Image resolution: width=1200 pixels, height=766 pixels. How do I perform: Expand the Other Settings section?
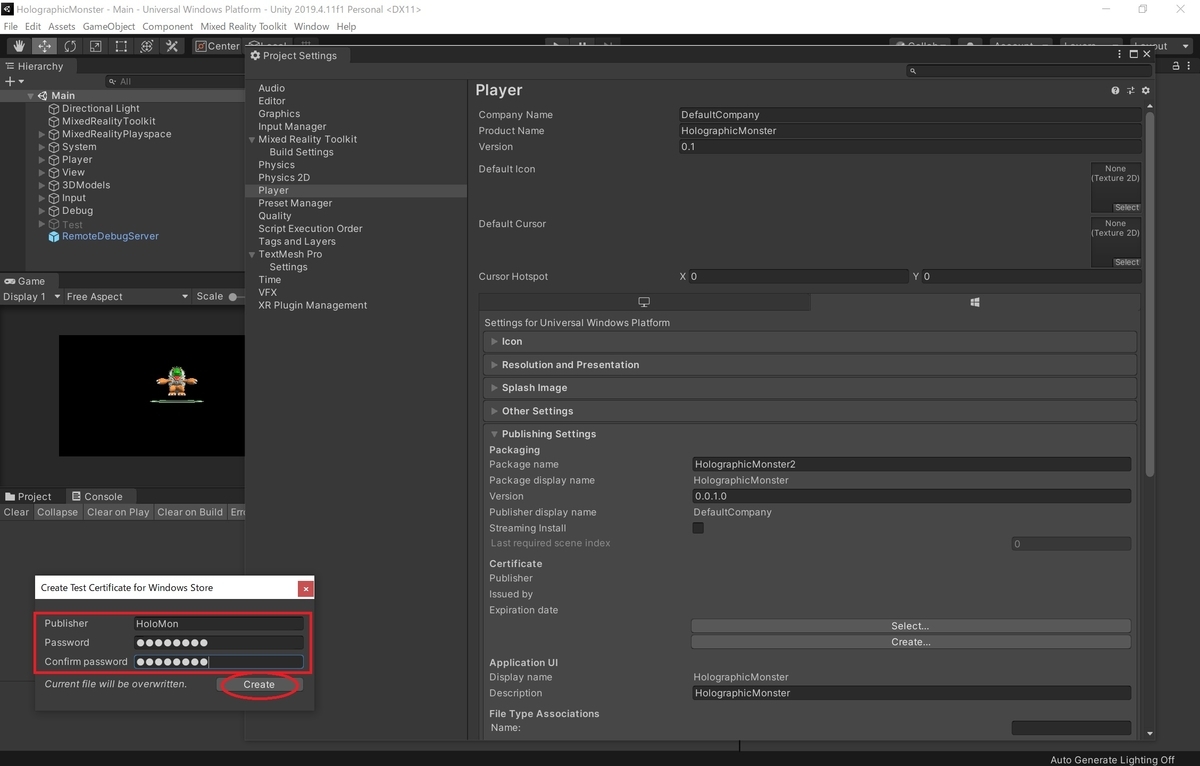(x=810, y=411)
